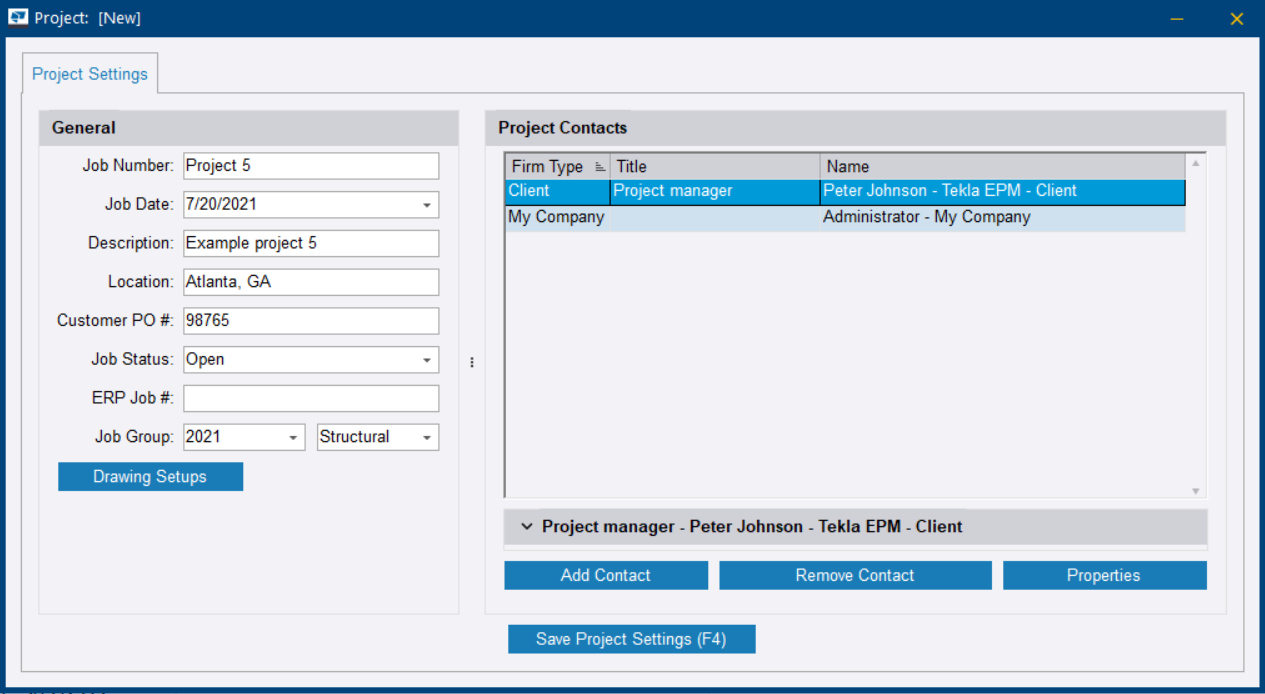Open contact Properties

click(1104, 575)
